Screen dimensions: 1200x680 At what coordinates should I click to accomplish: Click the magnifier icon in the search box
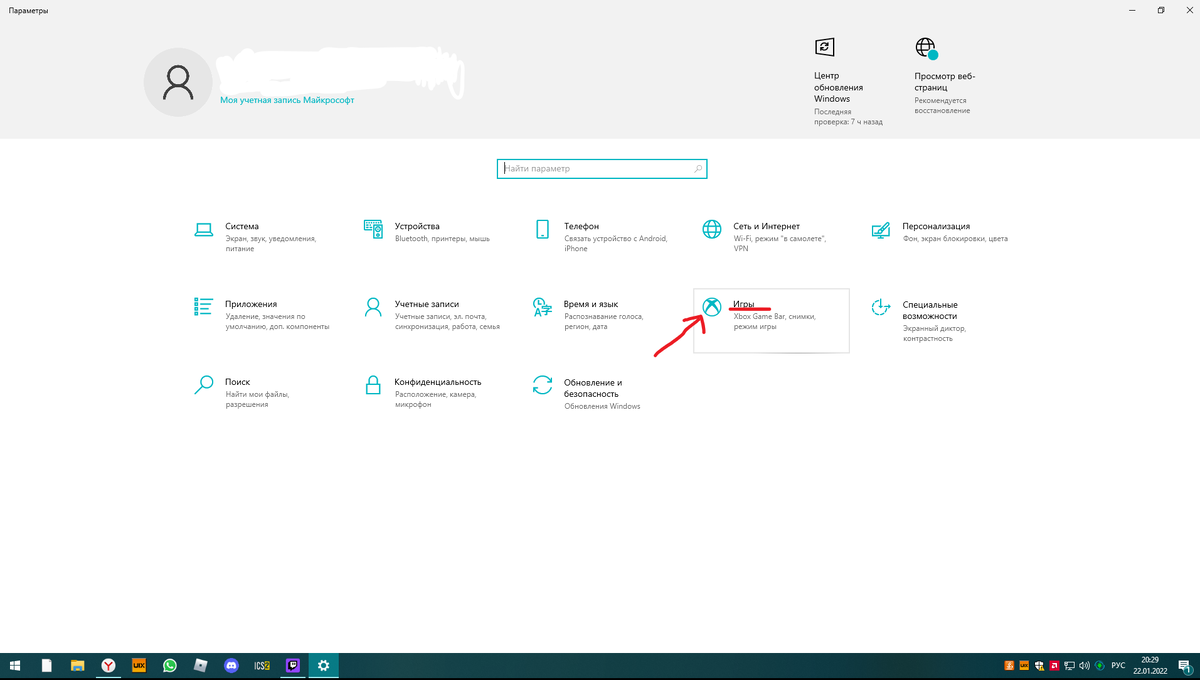pyautogui.click(x=698, y=169)
